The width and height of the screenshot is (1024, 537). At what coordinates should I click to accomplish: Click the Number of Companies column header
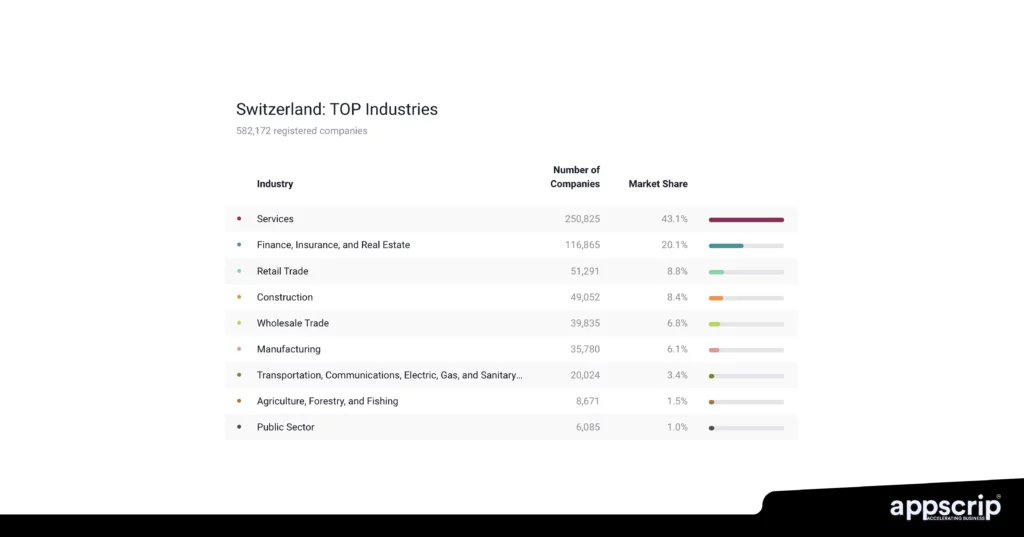point(575,177)
